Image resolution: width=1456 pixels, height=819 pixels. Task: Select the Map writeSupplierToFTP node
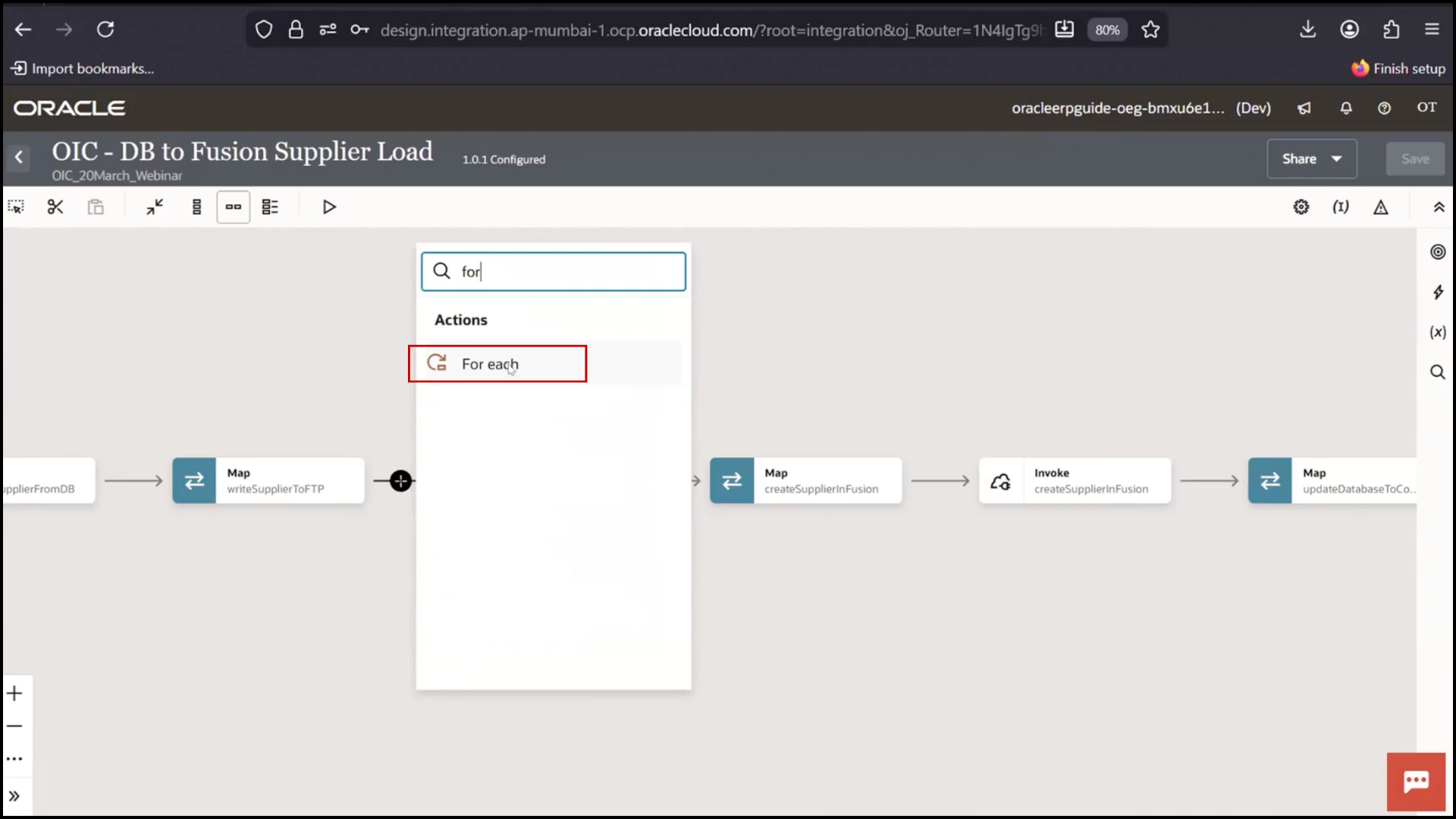click(268, 481)
